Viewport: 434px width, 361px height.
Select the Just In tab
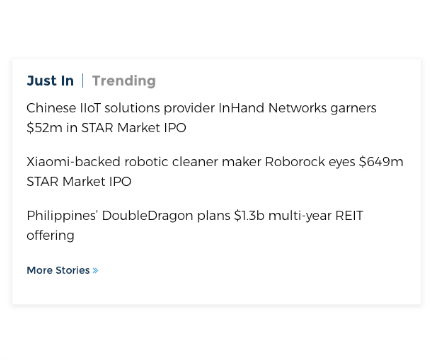[x=50, y=81]
